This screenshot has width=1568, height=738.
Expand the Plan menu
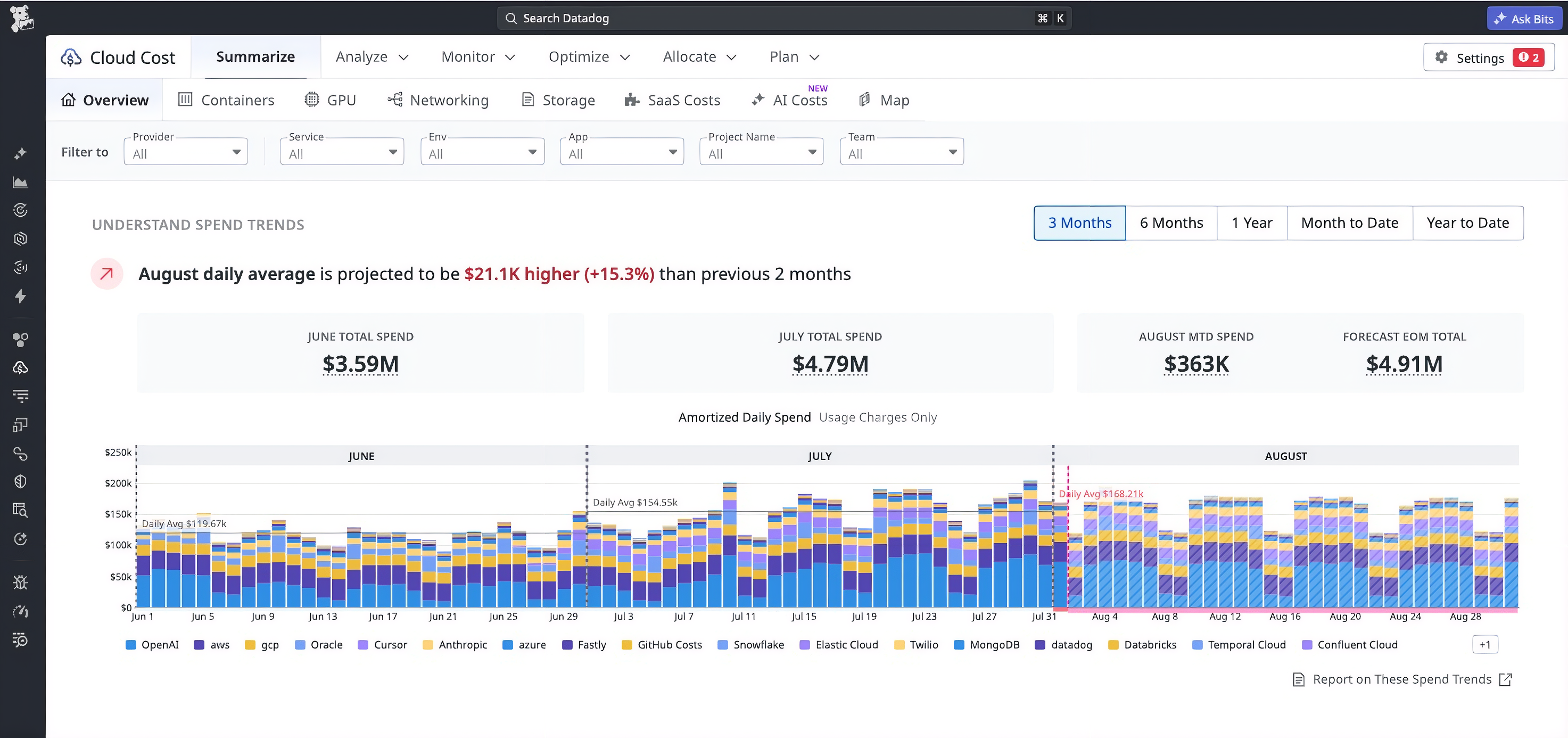794,56
